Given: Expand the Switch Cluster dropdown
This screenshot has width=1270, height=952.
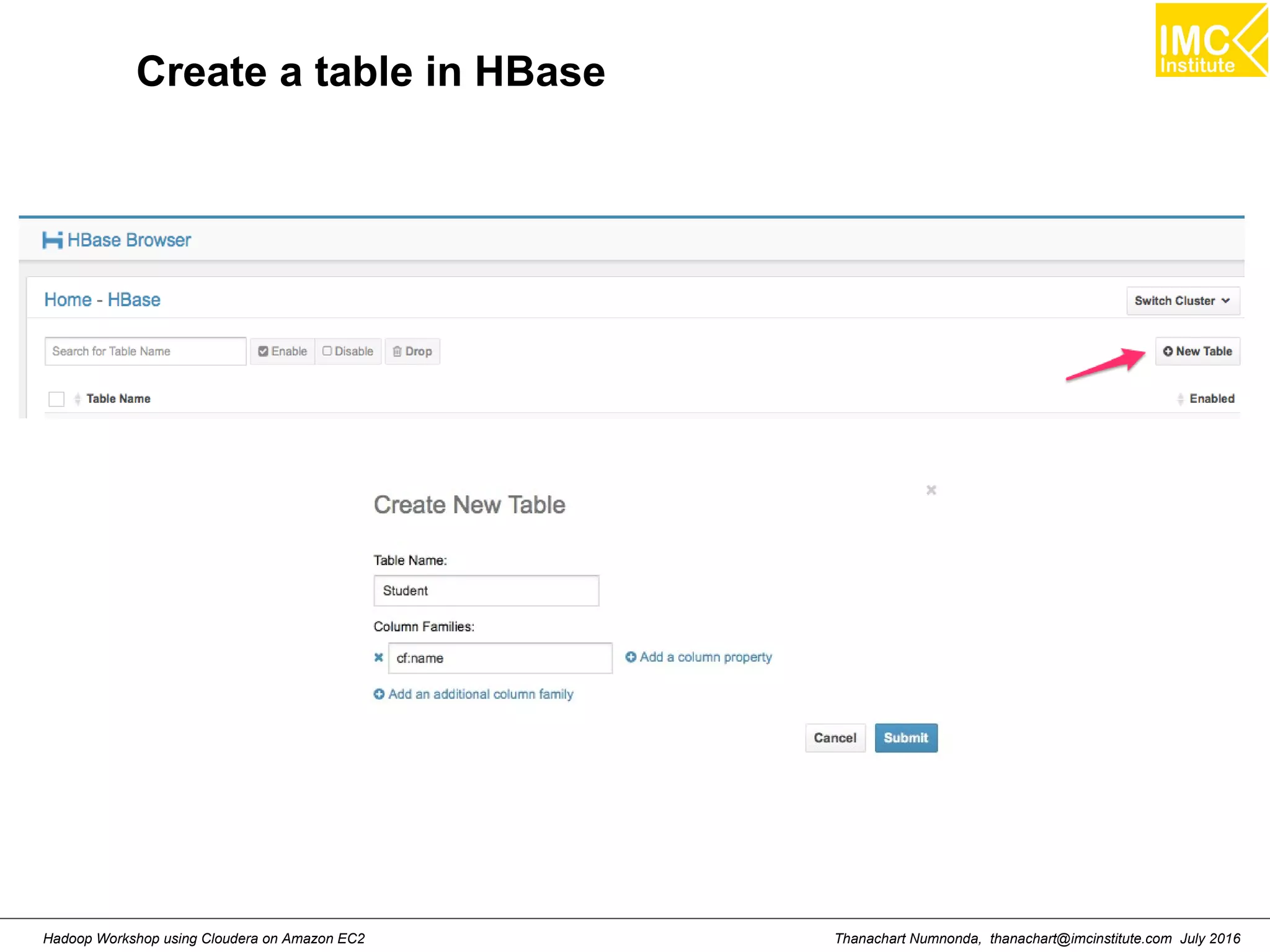Looking at the screenshot, I should [1183, 301].
